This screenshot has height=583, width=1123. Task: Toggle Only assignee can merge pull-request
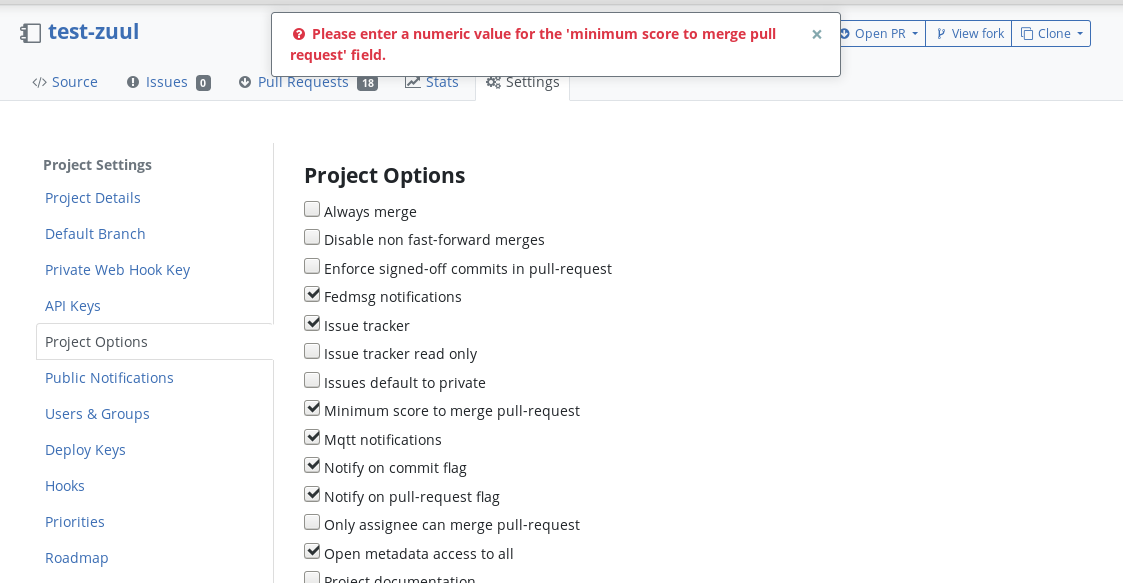[x=312, y=522]
